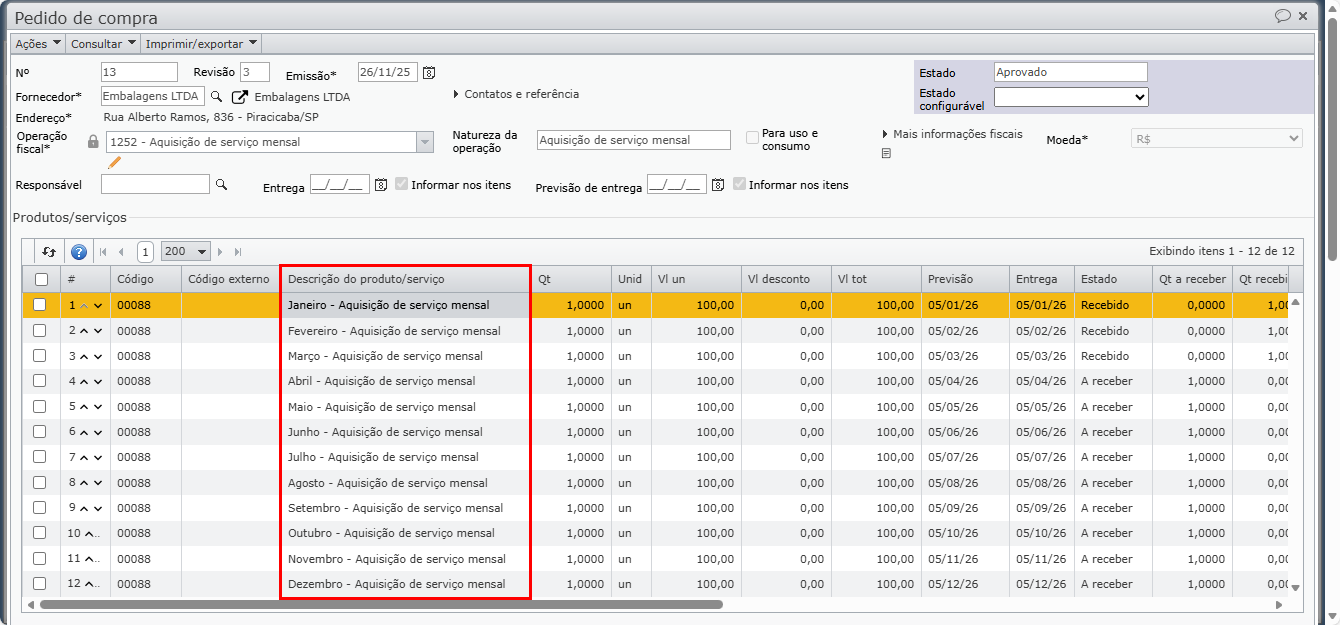
Task: Open the Imprimir/exportar menu
Action: click(x=201, y=44)
